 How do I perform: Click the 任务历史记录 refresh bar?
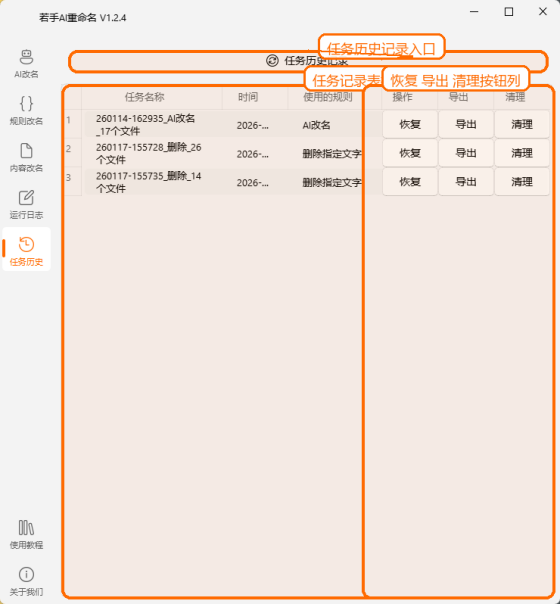pos(308,61)
